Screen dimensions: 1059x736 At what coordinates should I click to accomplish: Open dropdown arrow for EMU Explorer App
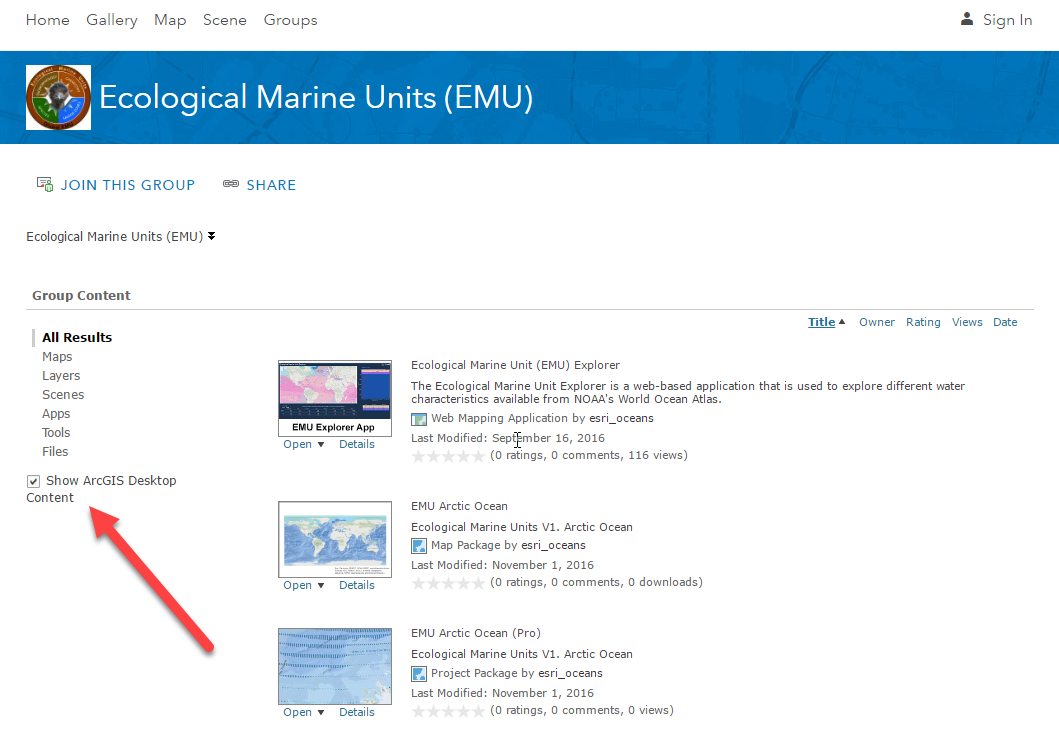click(321, 444)
